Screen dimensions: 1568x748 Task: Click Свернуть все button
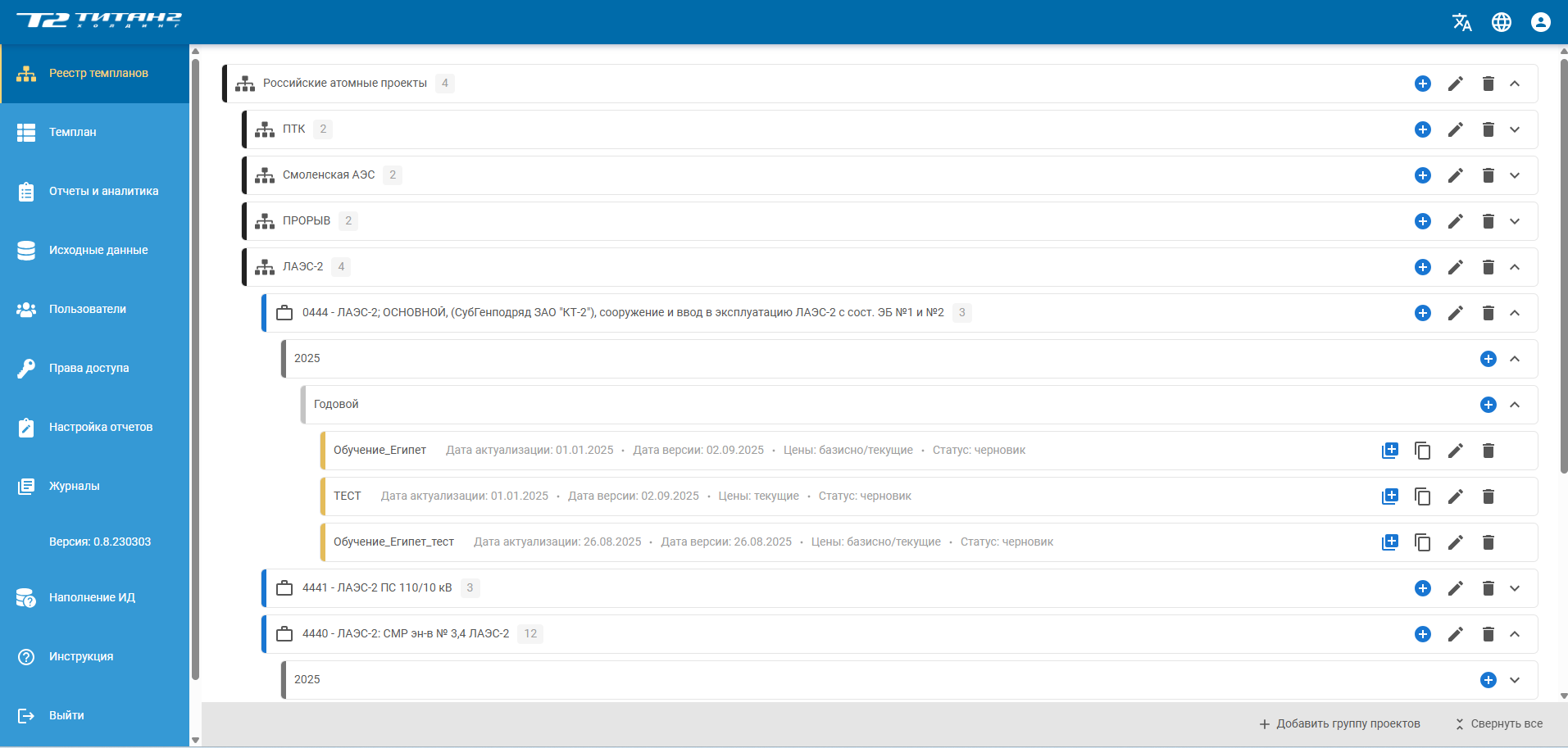coord(1498,723)
